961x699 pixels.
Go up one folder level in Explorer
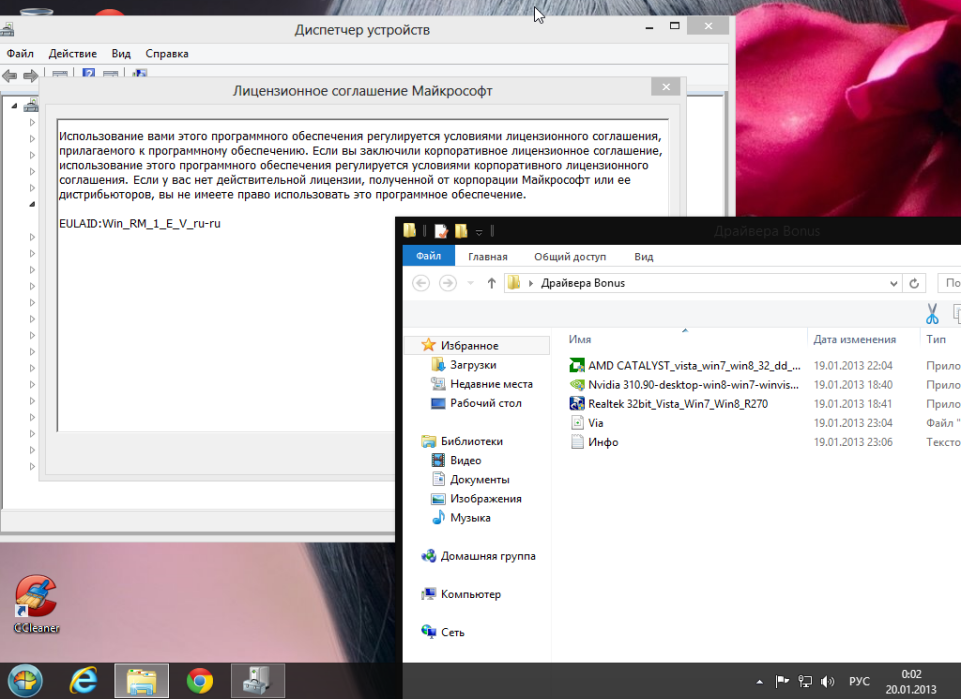491,283
